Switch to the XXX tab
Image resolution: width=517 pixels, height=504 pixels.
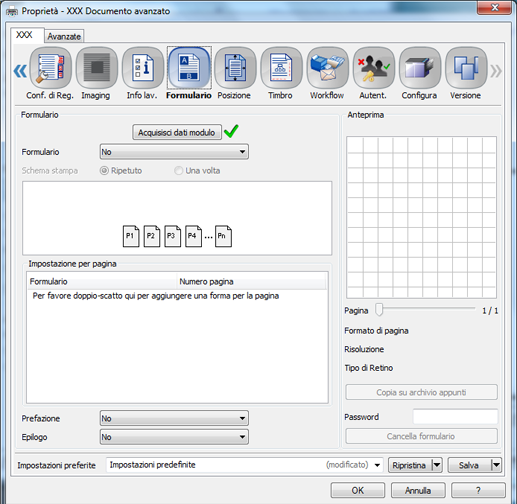[25, 35]
